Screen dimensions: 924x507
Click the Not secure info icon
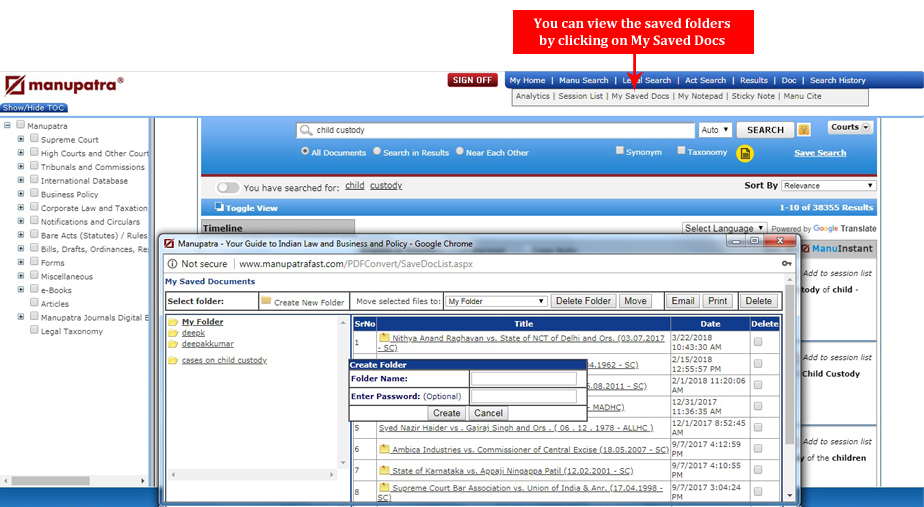point(172,264)
